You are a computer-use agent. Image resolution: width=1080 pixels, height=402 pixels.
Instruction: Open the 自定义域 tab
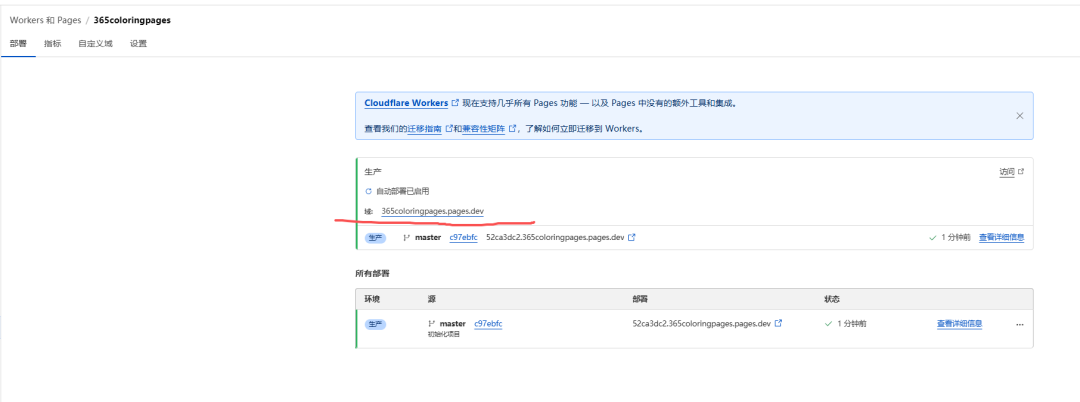click(96, 44)
